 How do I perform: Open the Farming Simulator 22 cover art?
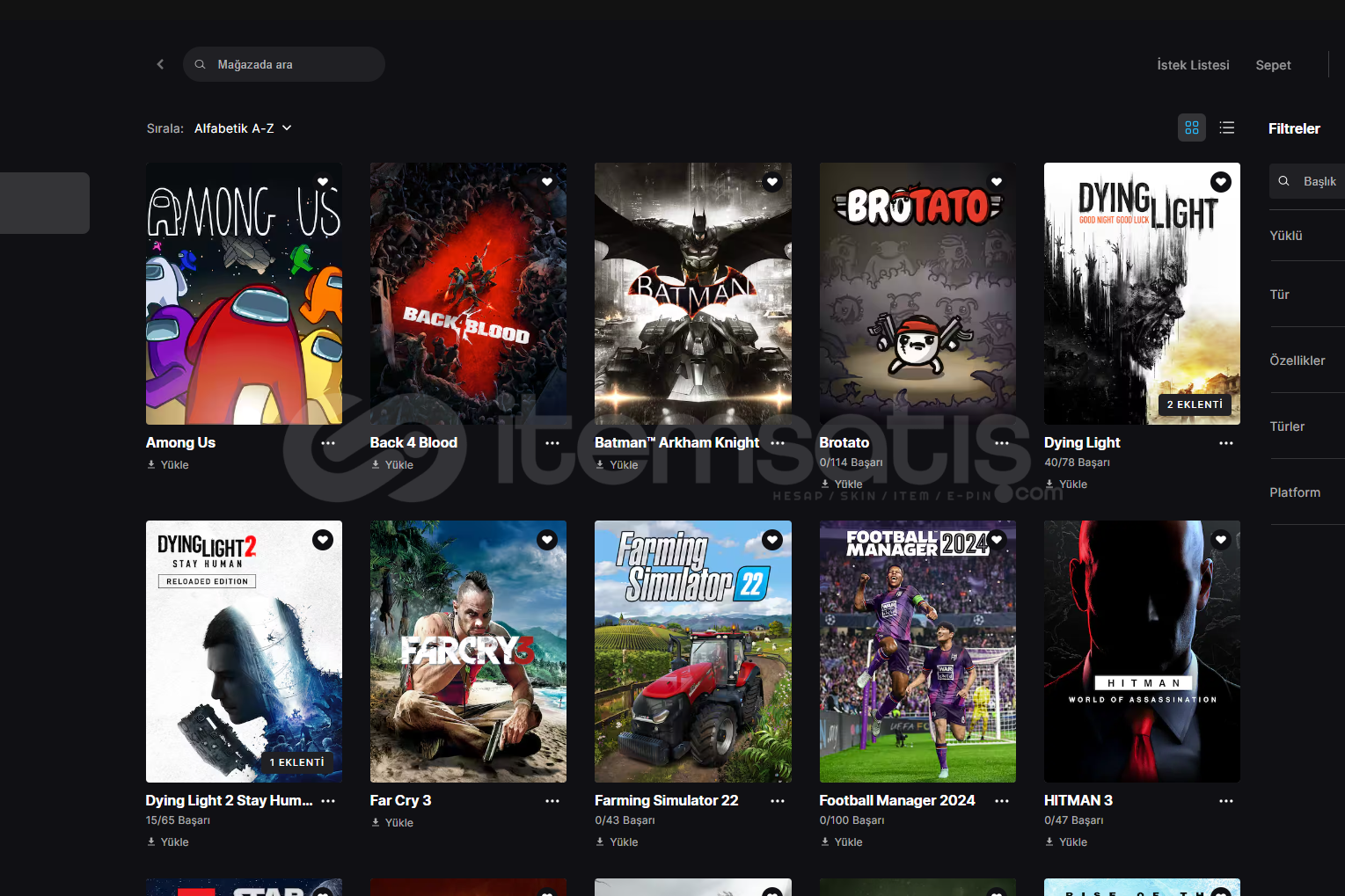click(x=693, y=652)
